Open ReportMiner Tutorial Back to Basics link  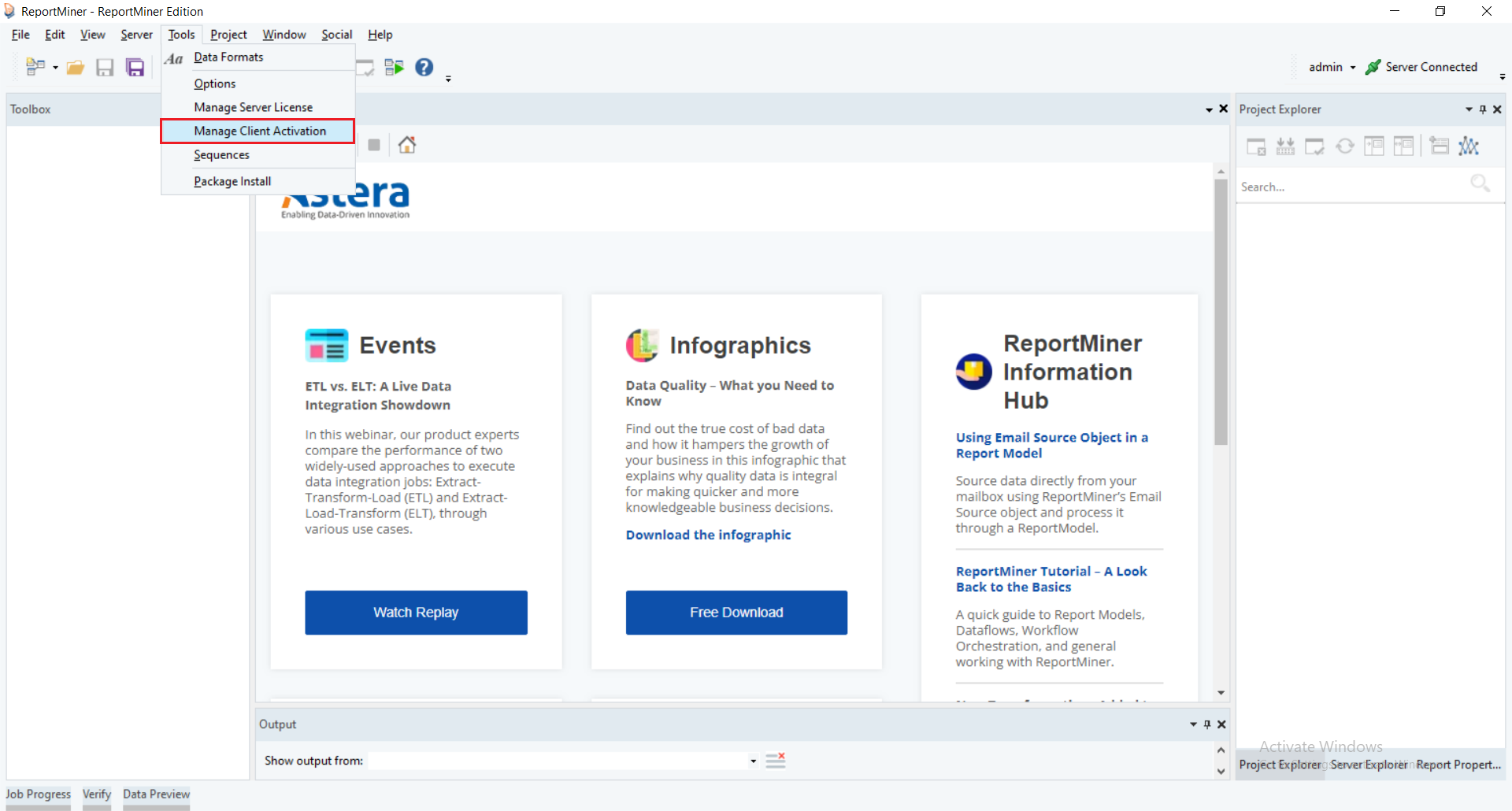click(x=1051, y=580)
